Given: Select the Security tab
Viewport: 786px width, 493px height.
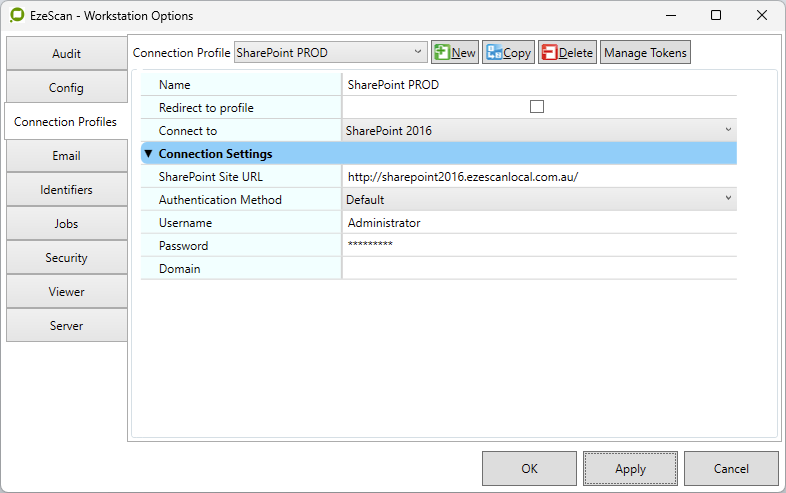Looking at the screenshot, I should click(x=66, y=258).
